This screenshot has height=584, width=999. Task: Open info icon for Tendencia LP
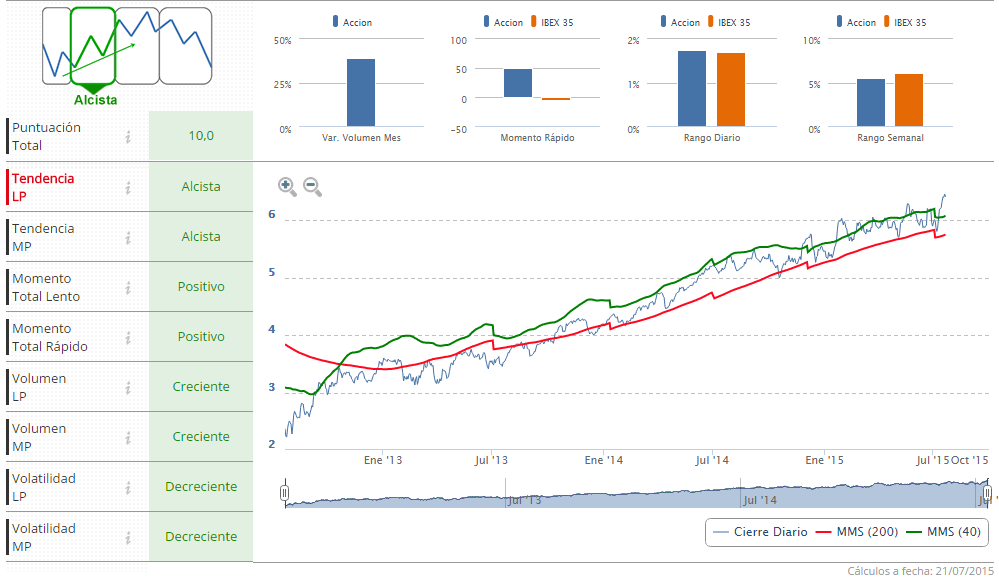pos(128,187)
